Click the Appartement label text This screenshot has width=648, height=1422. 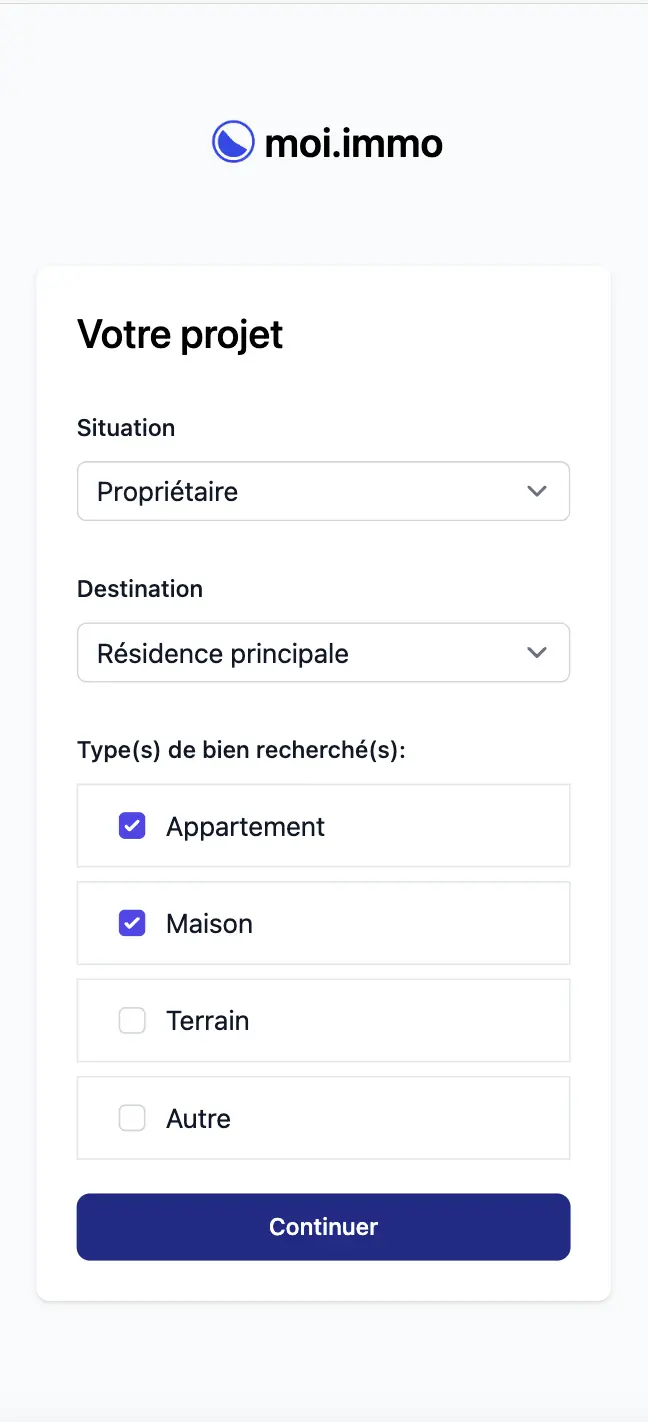tap(244, 825)
